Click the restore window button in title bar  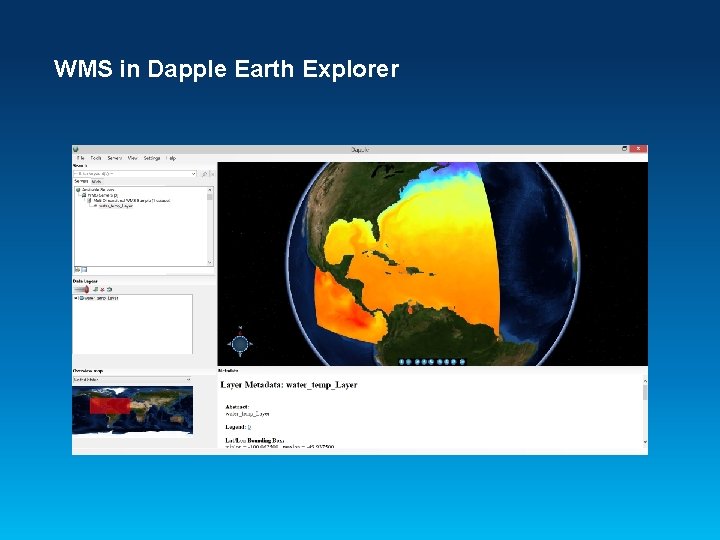pos(624,149)
